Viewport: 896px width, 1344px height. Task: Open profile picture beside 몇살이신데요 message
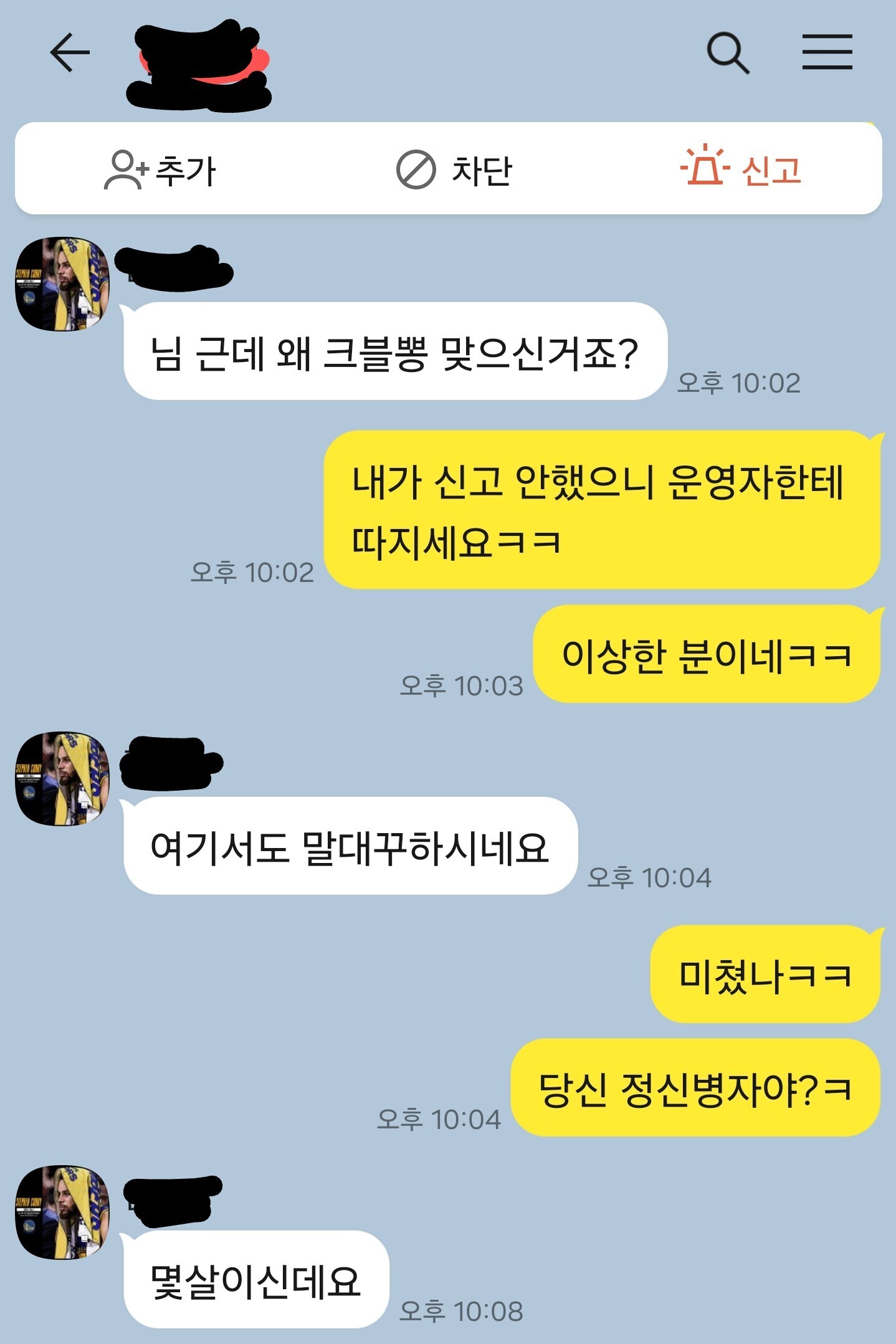pos(62,1213)
